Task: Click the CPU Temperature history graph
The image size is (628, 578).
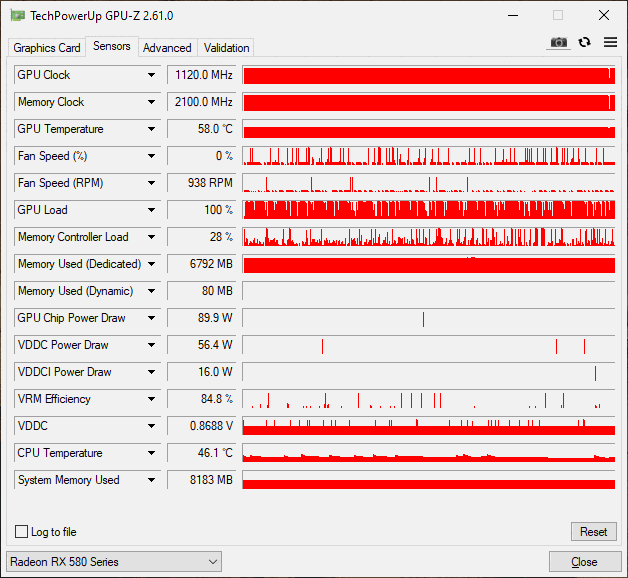Action: coord(429,453)
